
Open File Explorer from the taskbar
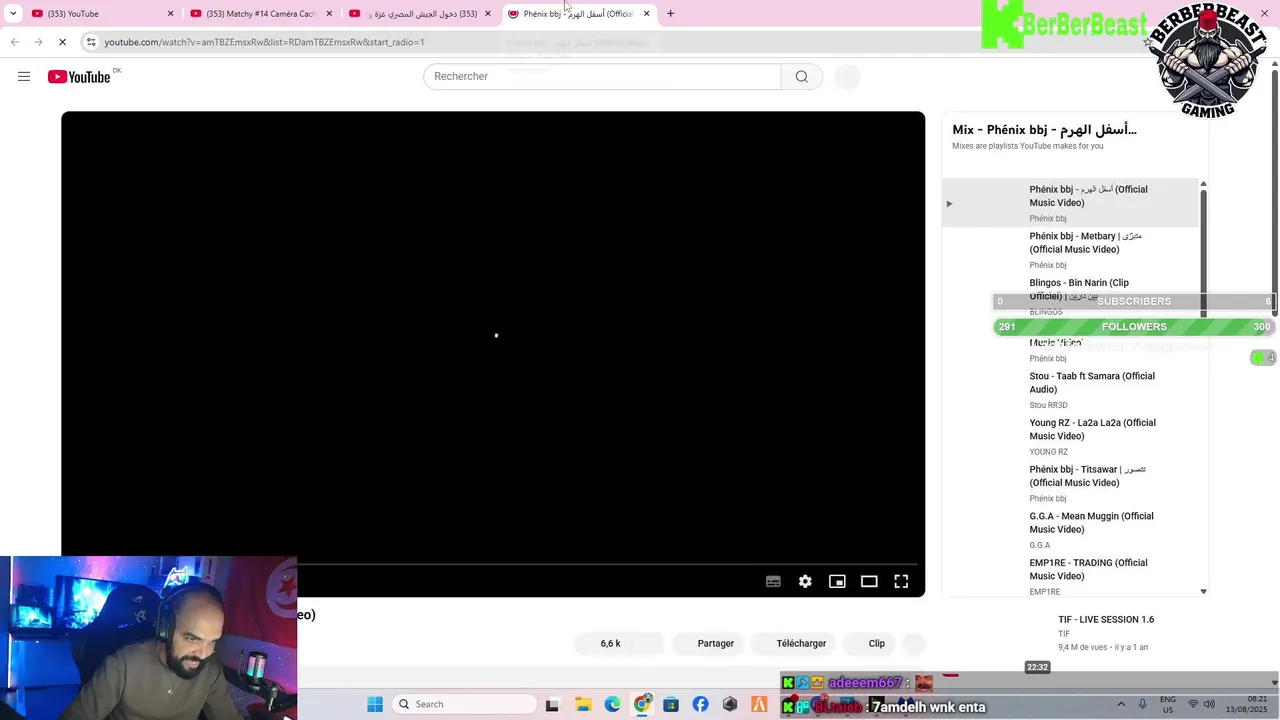point(582,704)
